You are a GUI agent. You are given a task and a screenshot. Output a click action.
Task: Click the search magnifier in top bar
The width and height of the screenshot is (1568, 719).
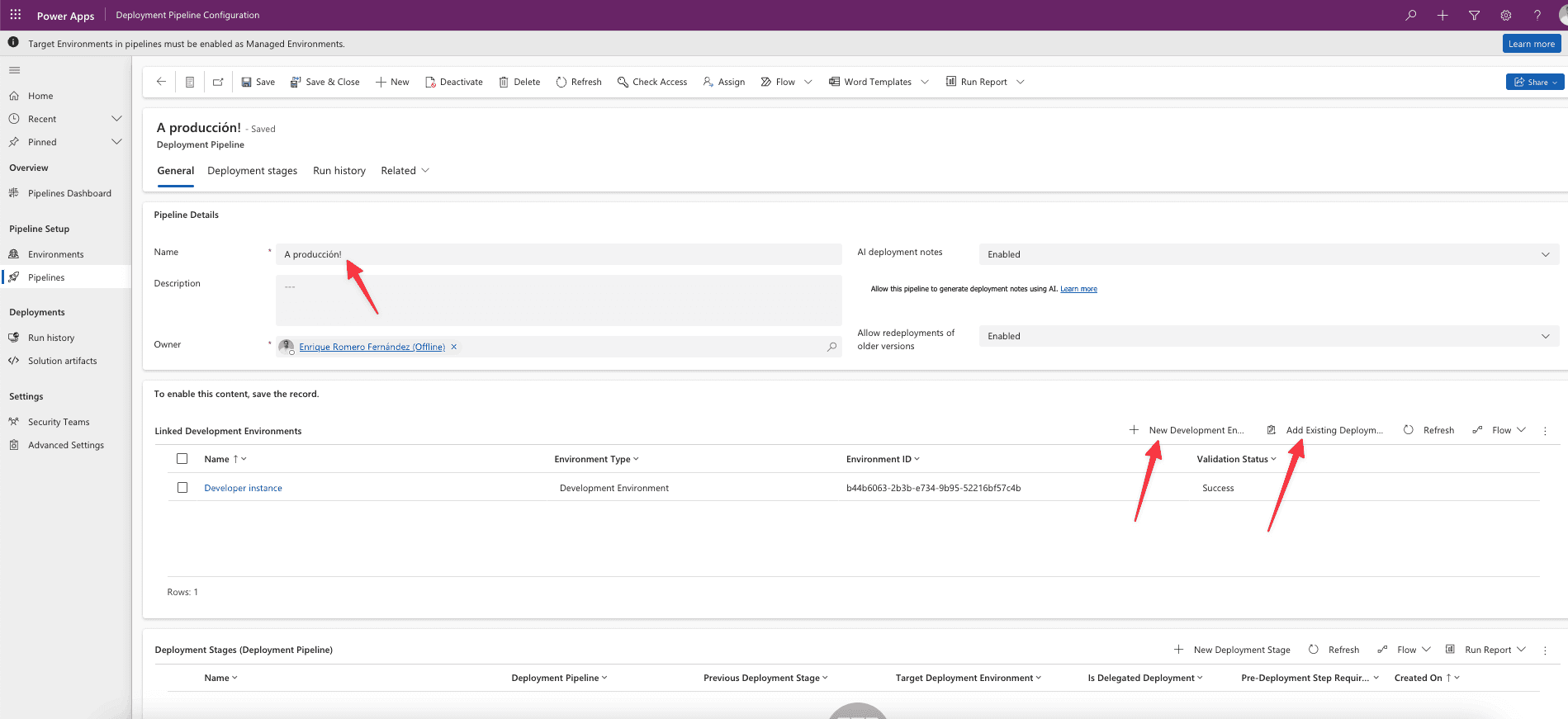(1410, 15)
